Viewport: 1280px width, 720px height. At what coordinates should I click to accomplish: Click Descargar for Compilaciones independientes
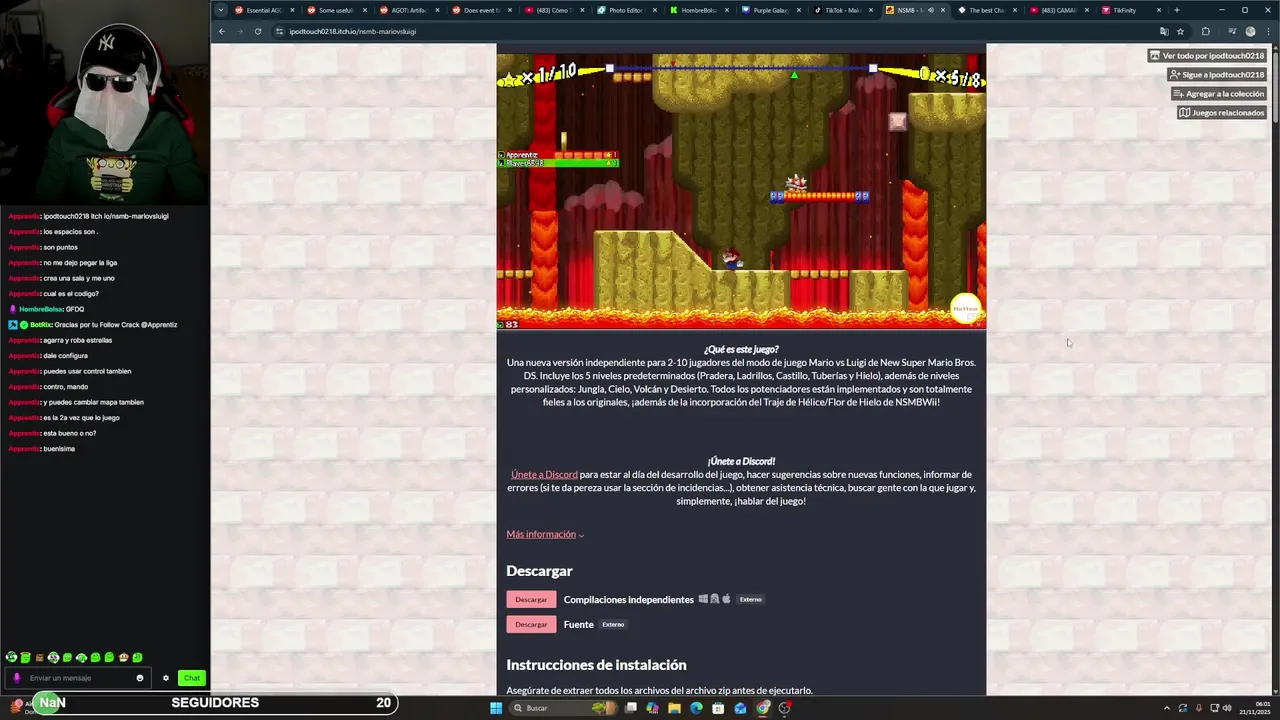[x=531, y=600]
